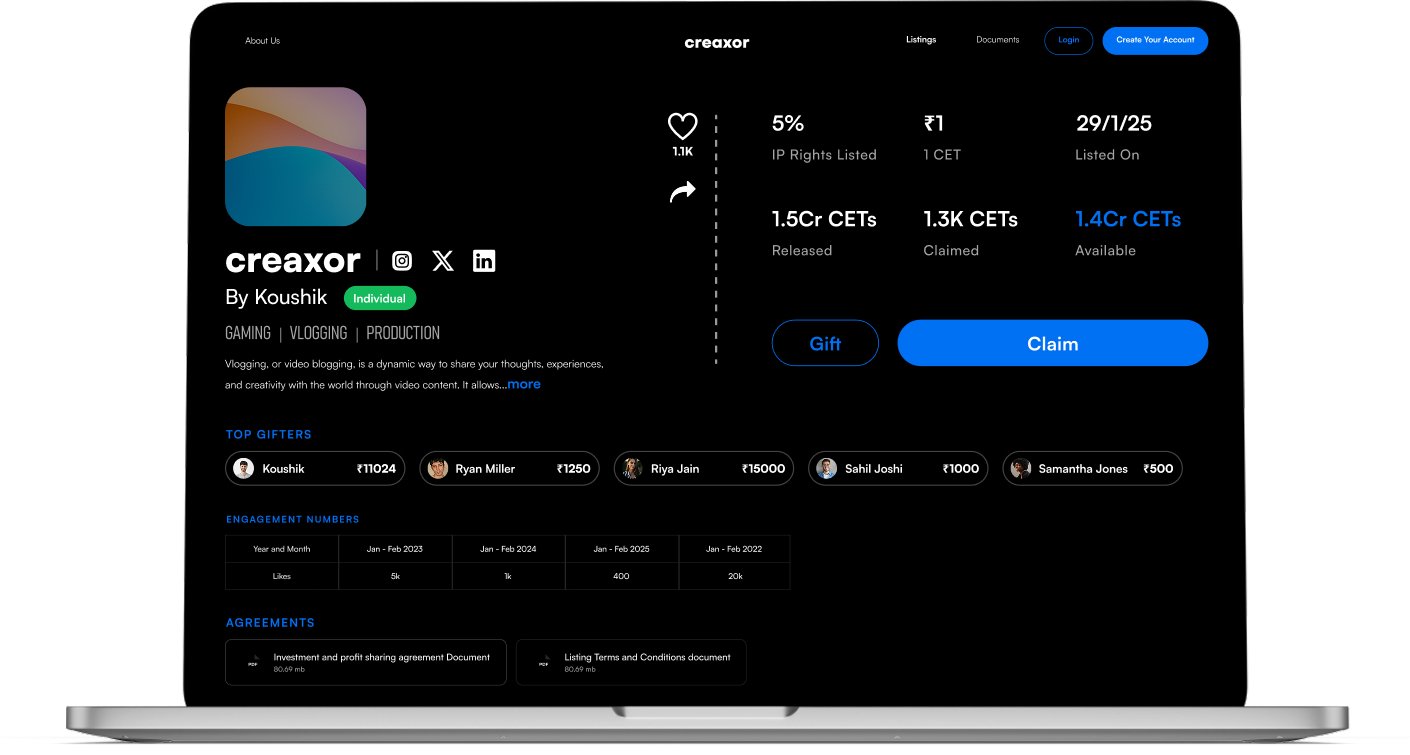Select the Samantha Jones gifter chip
This screenshot has height=755, width=1410.
pyautogui.click(x=1092, y=468)
